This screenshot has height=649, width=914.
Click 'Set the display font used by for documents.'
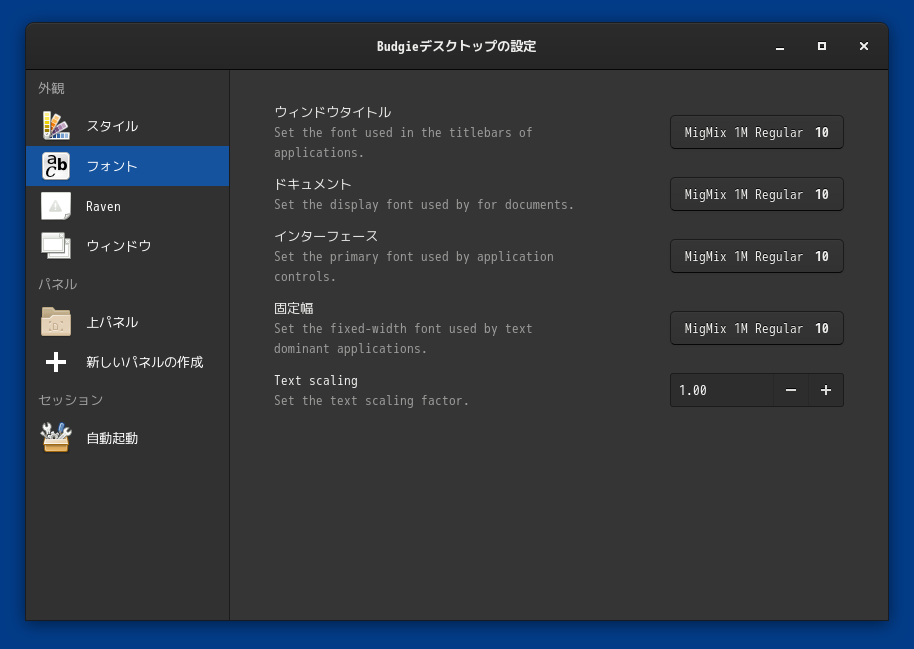tap(424, 205)
